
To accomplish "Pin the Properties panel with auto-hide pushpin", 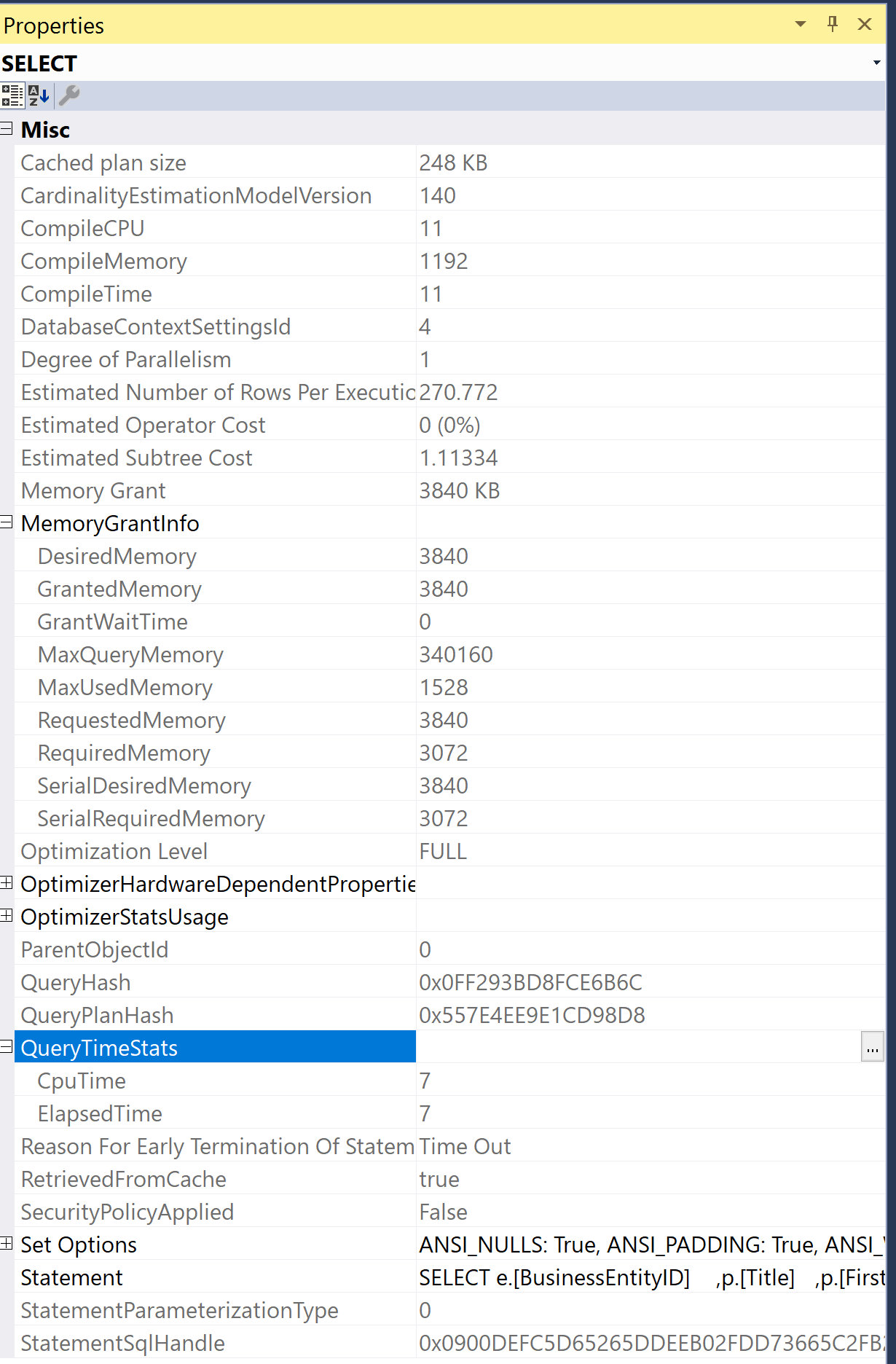I will [833, 24].
